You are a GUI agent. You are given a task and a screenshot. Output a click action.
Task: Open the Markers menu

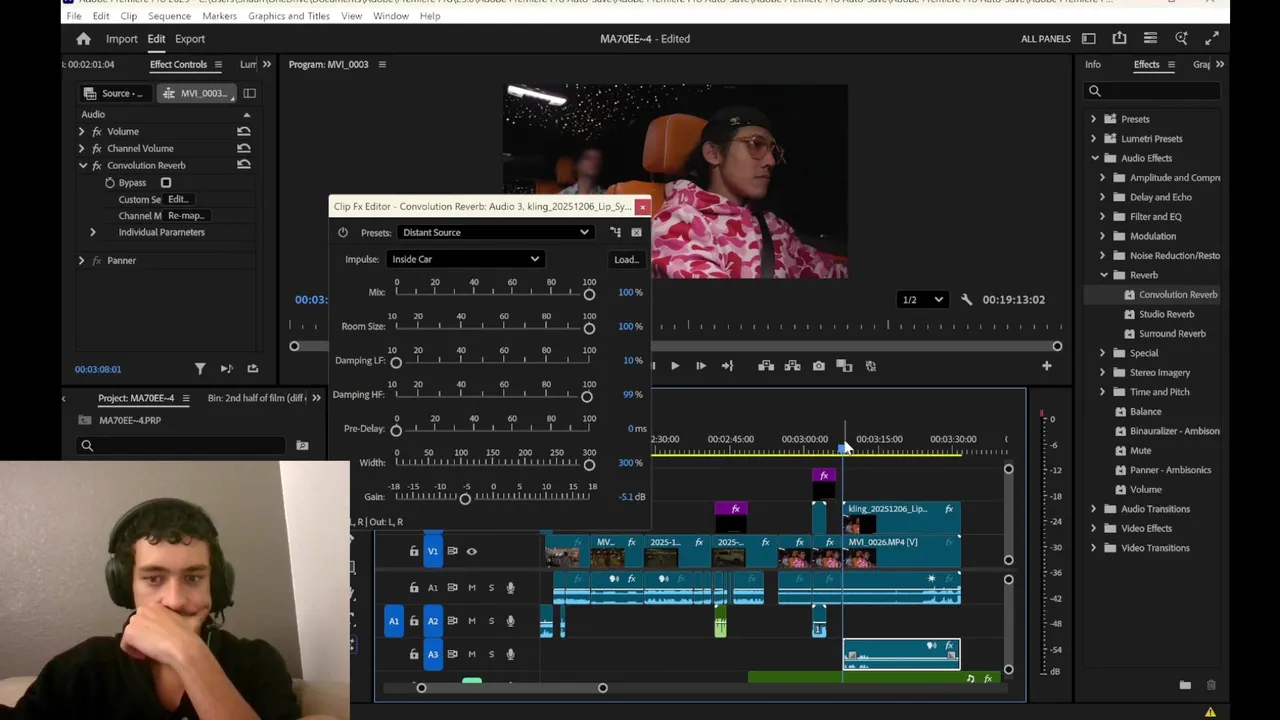point(219,16)
